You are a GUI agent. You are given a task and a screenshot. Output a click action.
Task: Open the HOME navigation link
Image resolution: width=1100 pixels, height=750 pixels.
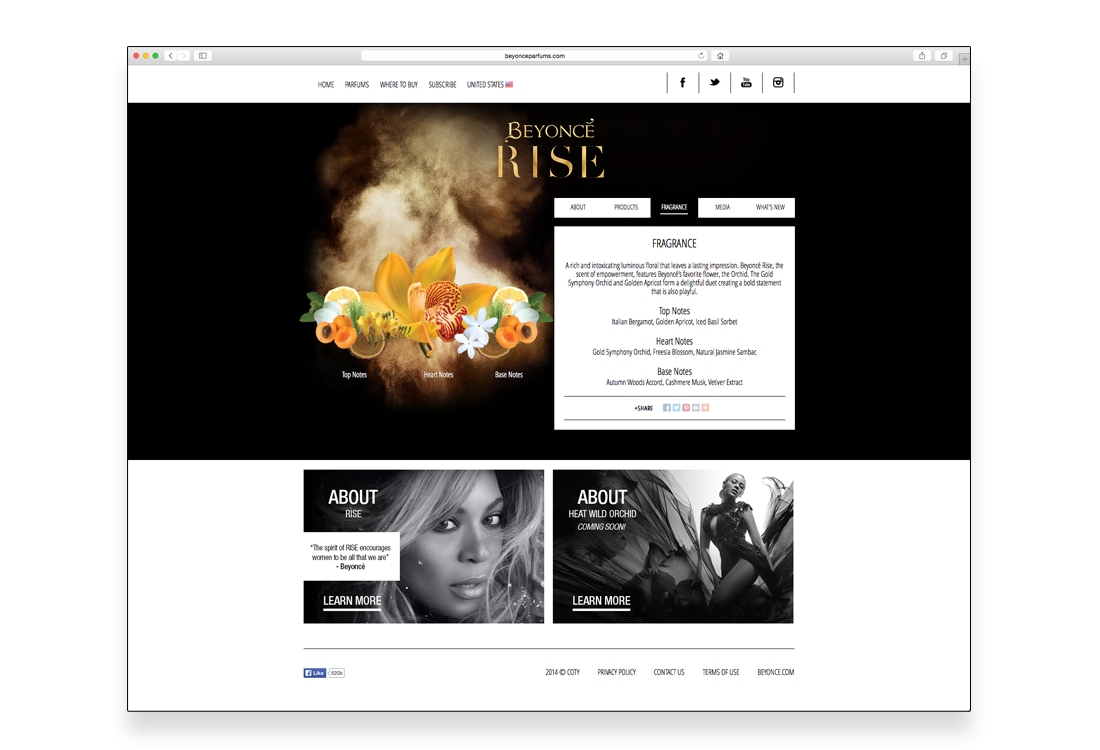click(x=326, y=84)
